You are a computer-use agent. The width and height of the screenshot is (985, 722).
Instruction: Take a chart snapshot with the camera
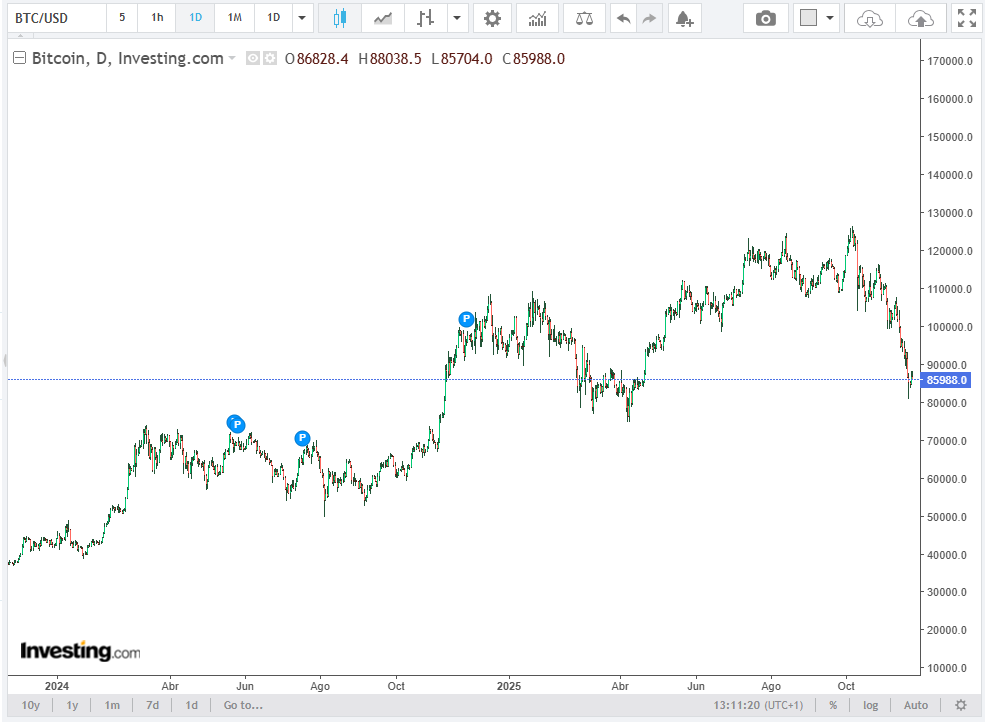[x=766, y=17]
